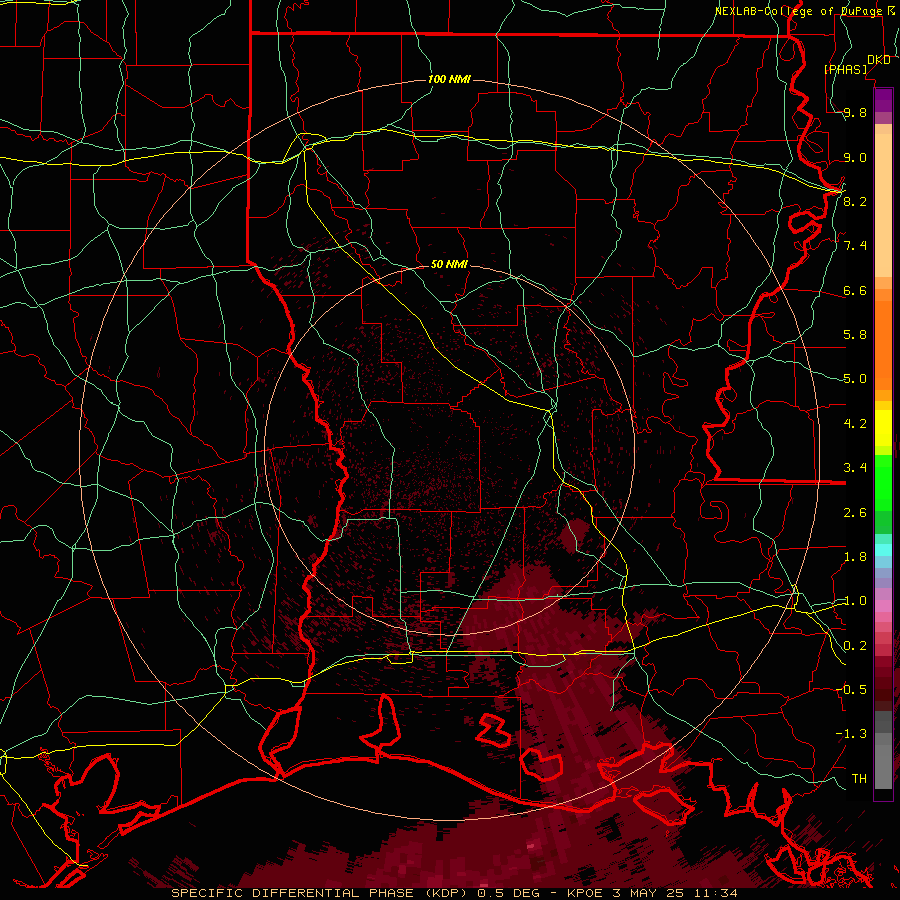The width and height of the screenshot is (900, 900).
Task: Click the 6.6 legend value
Action: (855, 290)
